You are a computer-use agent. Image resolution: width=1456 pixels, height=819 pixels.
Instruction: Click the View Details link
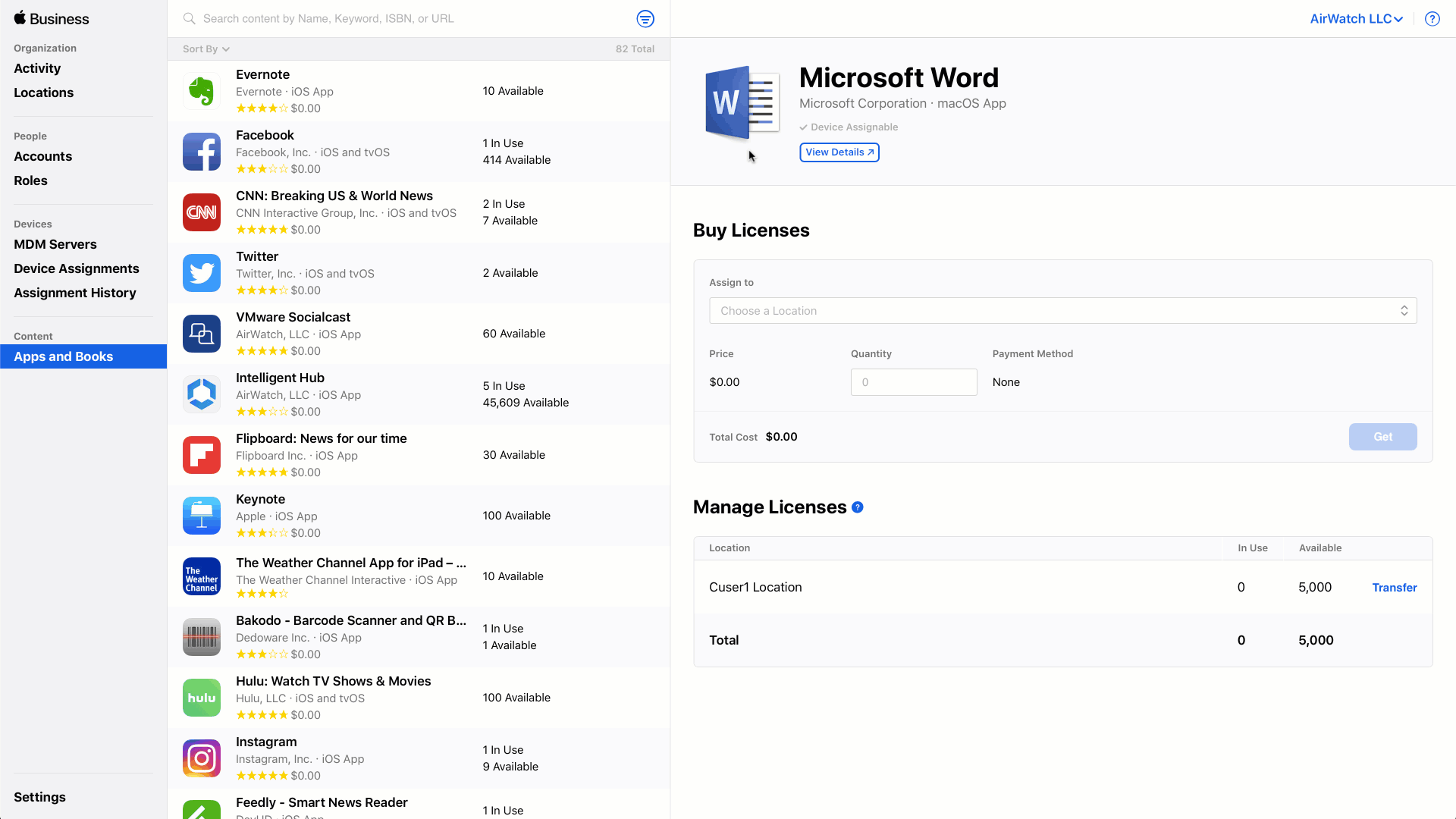click(839, 152)
